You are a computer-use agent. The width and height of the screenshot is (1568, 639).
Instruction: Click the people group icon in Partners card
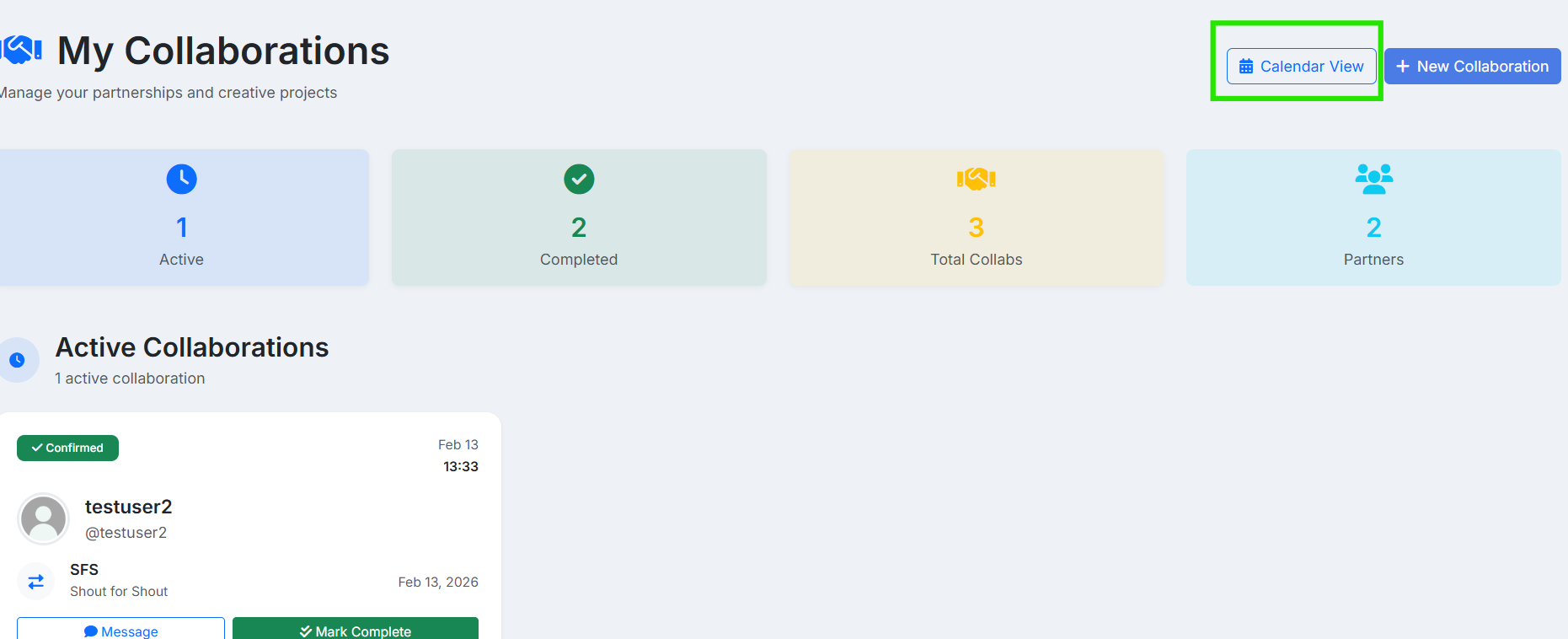[1373, 179]
